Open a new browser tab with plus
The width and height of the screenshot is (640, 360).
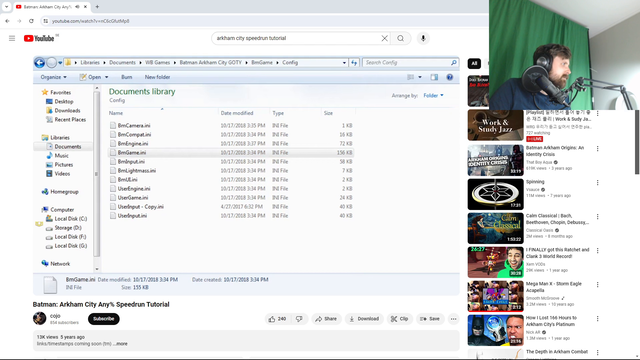point(97,7)
